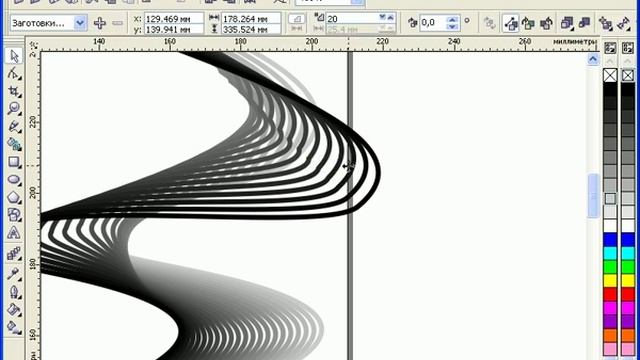Select the Pick tool
This screenshot has width=640, height=360.
[13, 56]
